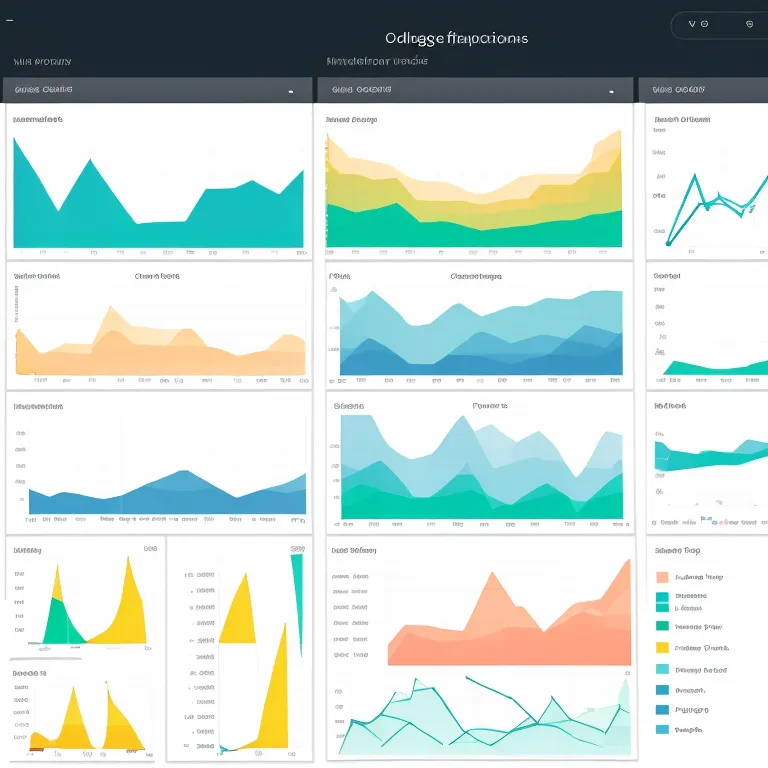
Task: Click the teal line chart in the top-right panel
Action: [x=712, y=200]
